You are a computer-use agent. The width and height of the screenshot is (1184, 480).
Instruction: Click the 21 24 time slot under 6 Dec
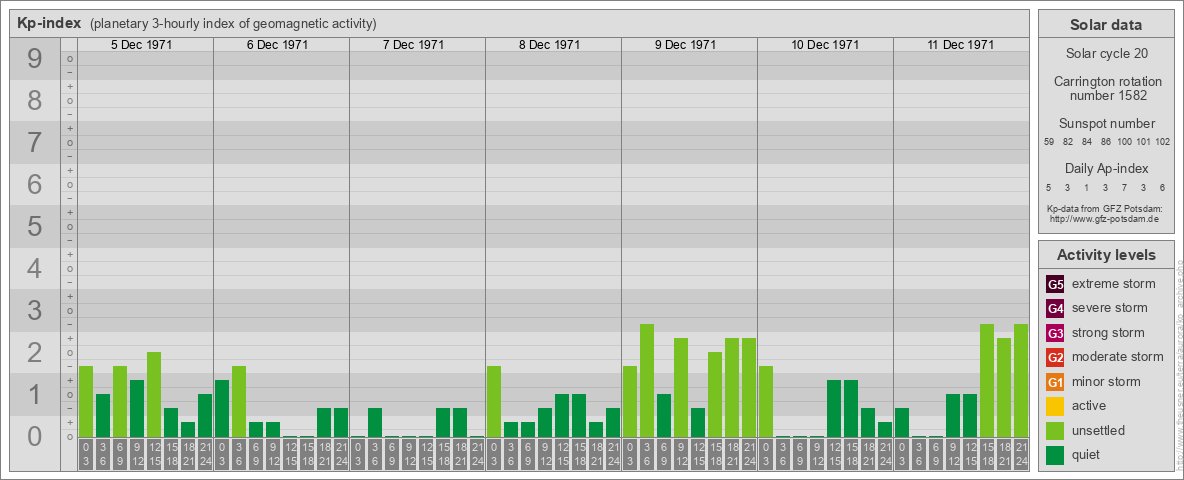(x=341, y=455)
